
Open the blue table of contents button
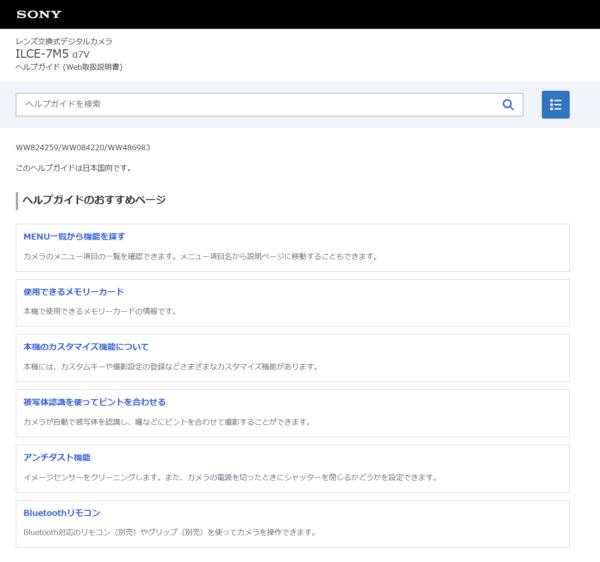point(555,104)
